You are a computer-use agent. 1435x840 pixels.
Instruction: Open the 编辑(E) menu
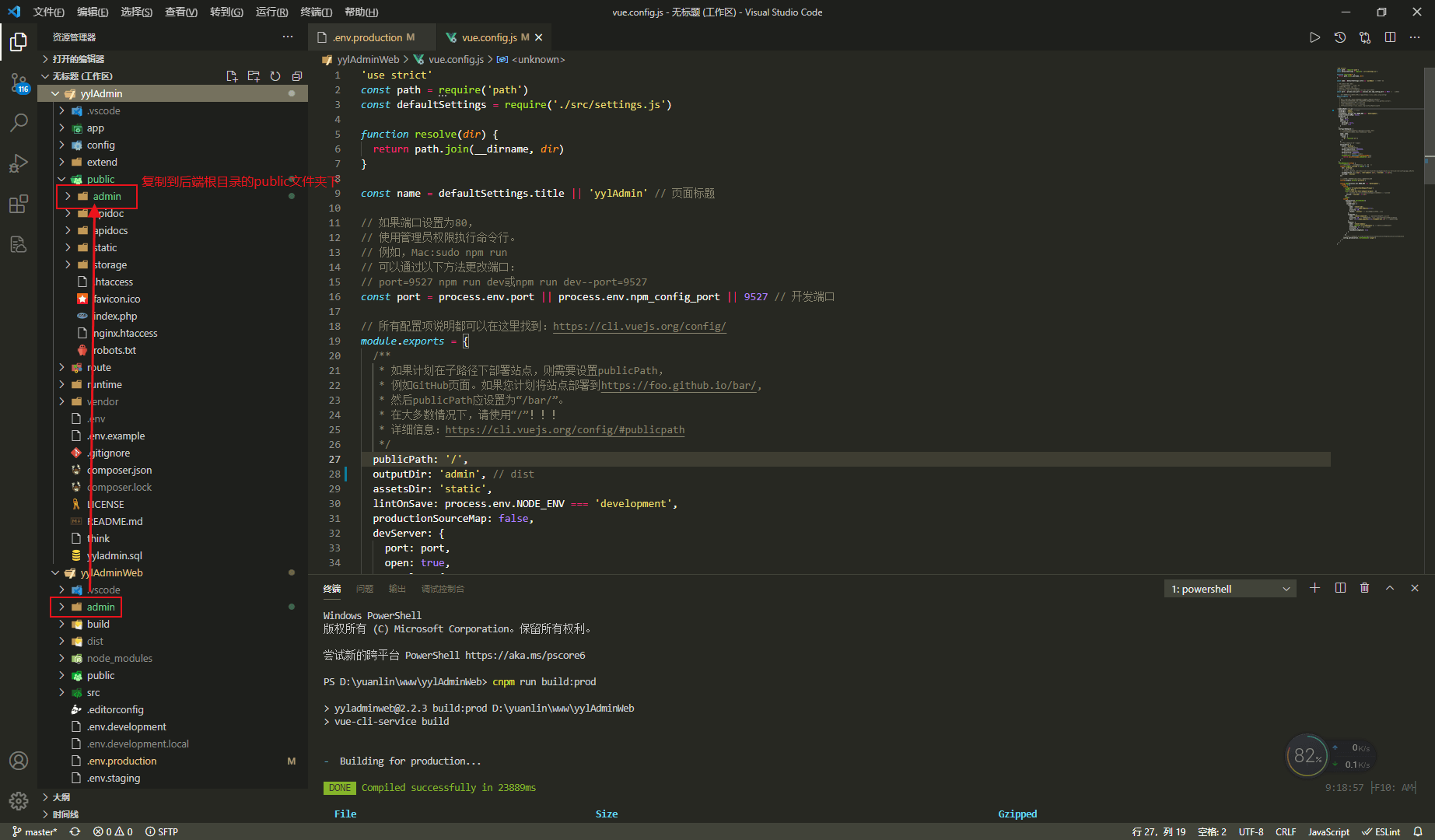pyautogui.click(x=93, y=12)
